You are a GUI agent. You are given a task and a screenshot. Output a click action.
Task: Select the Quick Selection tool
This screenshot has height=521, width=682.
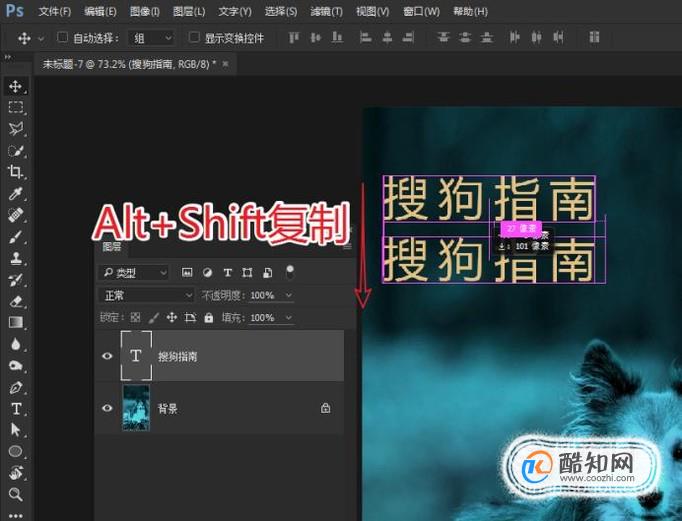point(16,150)
